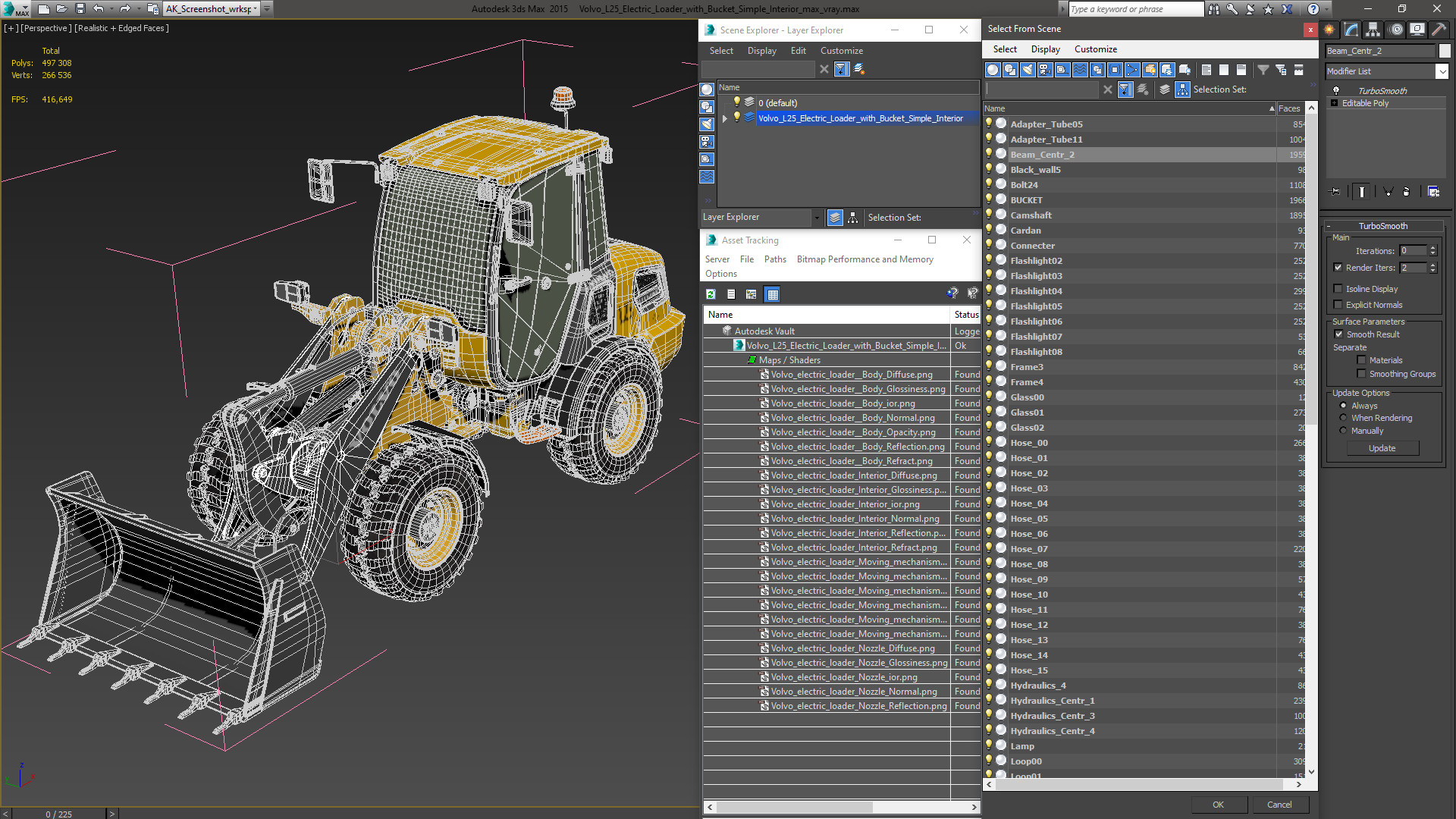Open Customize menu in Scene Explorer
The width and height of the screenshot is (1456, 819).
click(841, 51)
